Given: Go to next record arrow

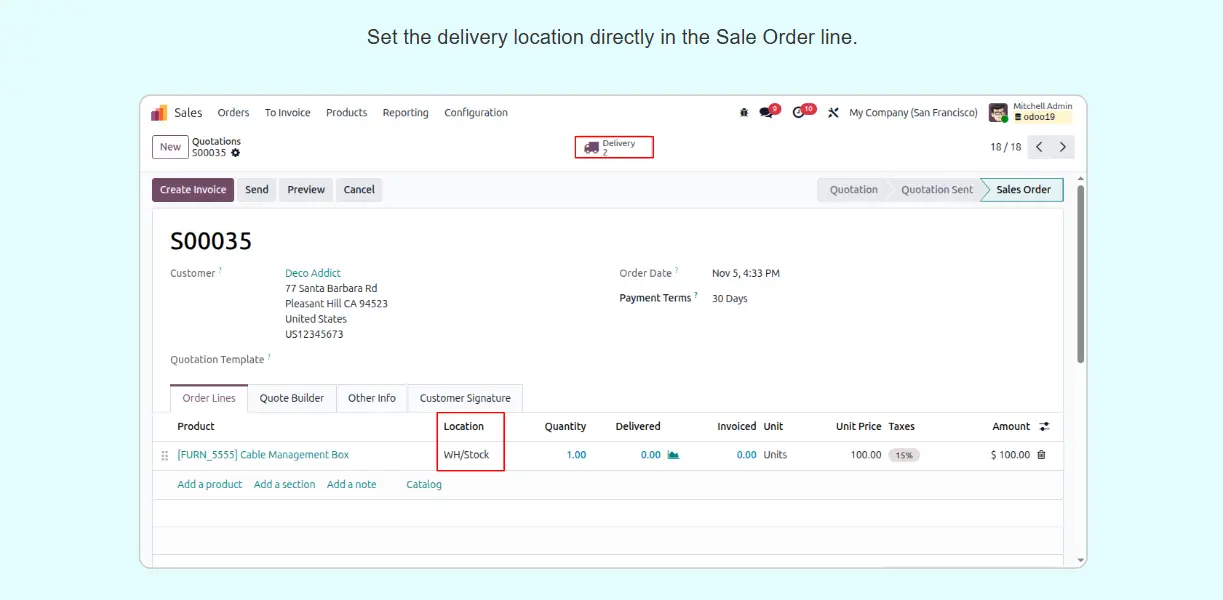Looking at the screenshot, I should pos(1063,147).
